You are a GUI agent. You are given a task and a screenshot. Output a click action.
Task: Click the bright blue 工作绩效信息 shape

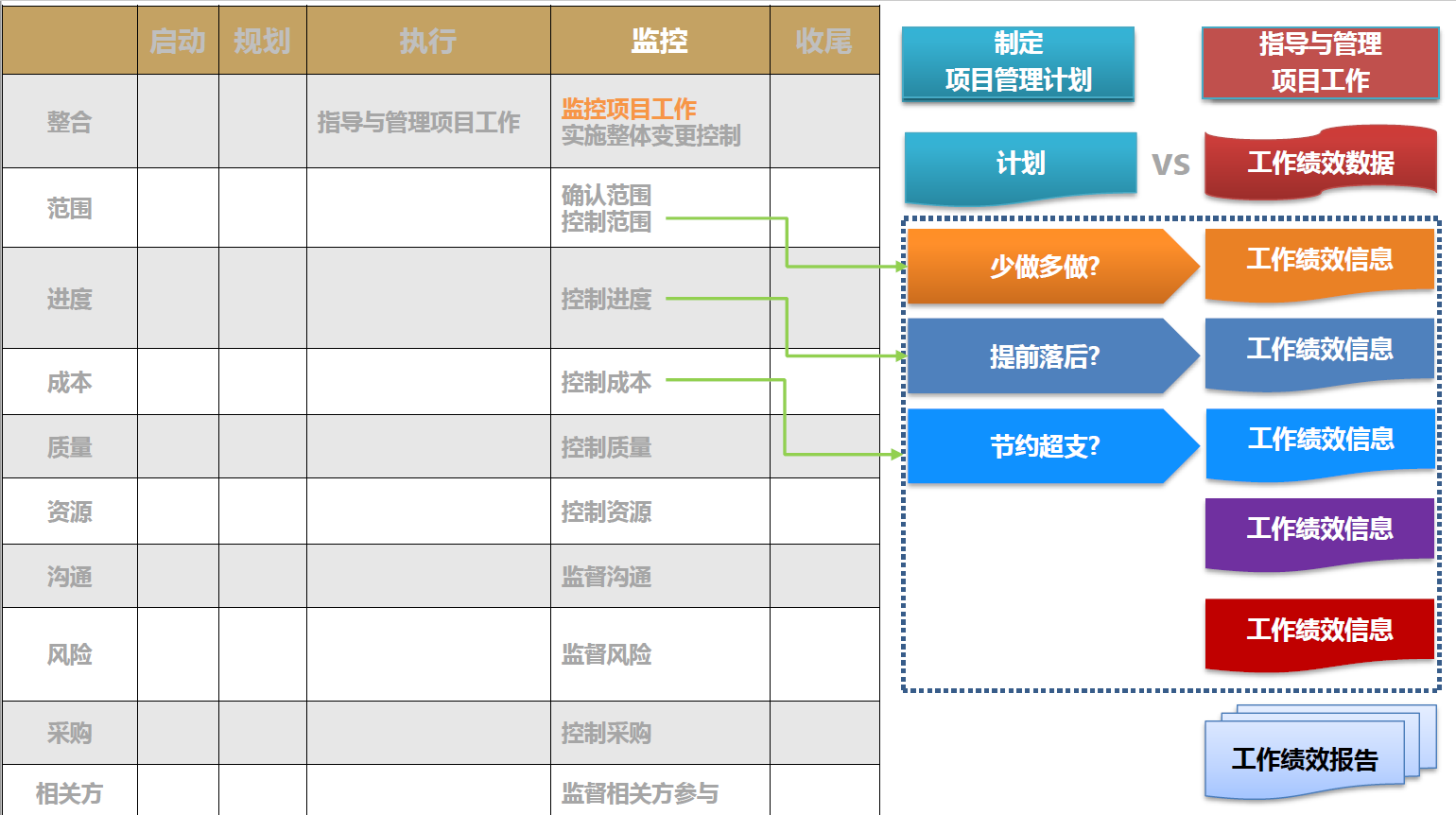(x=1320, y=443)
